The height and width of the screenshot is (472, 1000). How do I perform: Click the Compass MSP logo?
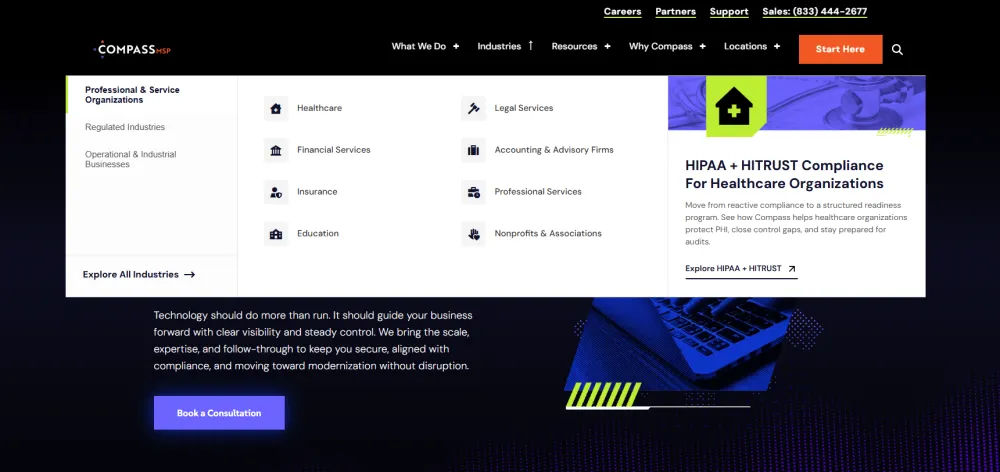coord(132,50)
